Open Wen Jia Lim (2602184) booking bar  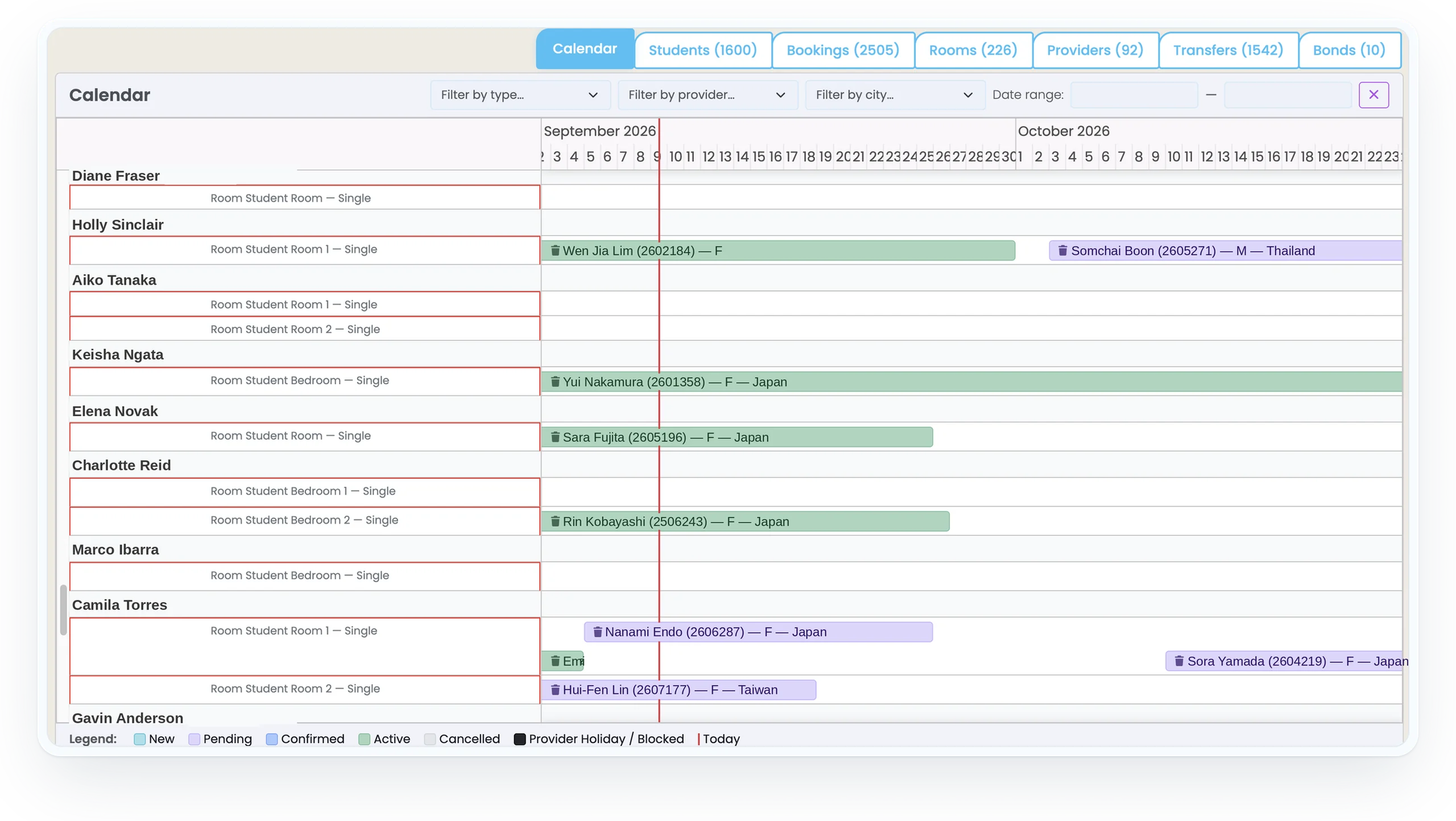pos(777,251)
